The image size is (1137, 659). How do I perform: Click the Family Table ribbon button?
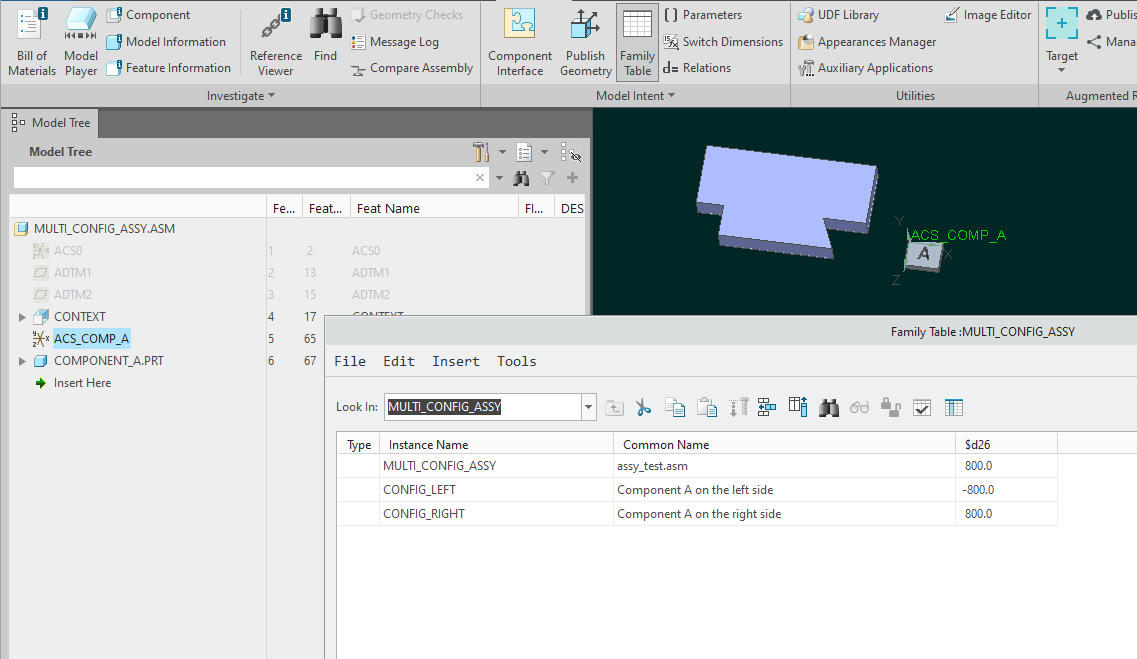637,42
